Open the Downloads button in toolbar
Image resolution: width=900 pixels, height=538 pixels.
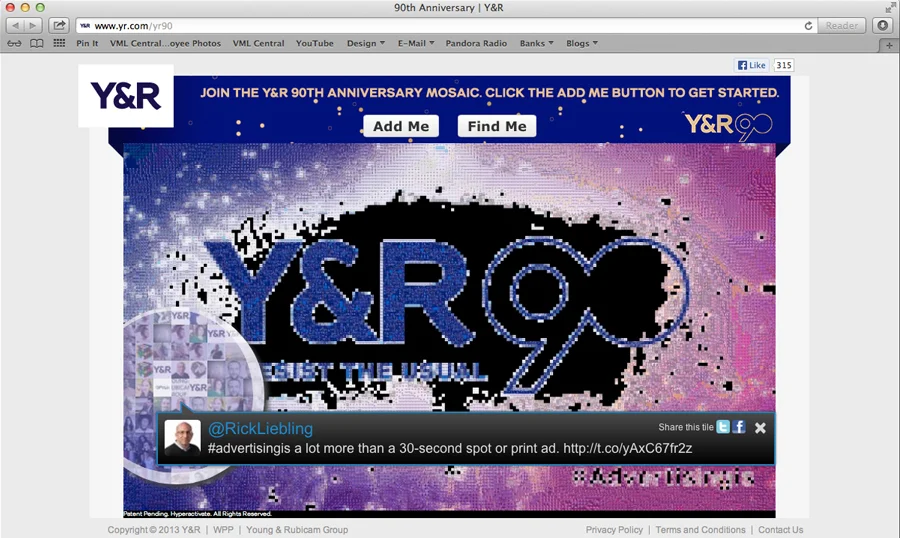click(x=883, y=25)
